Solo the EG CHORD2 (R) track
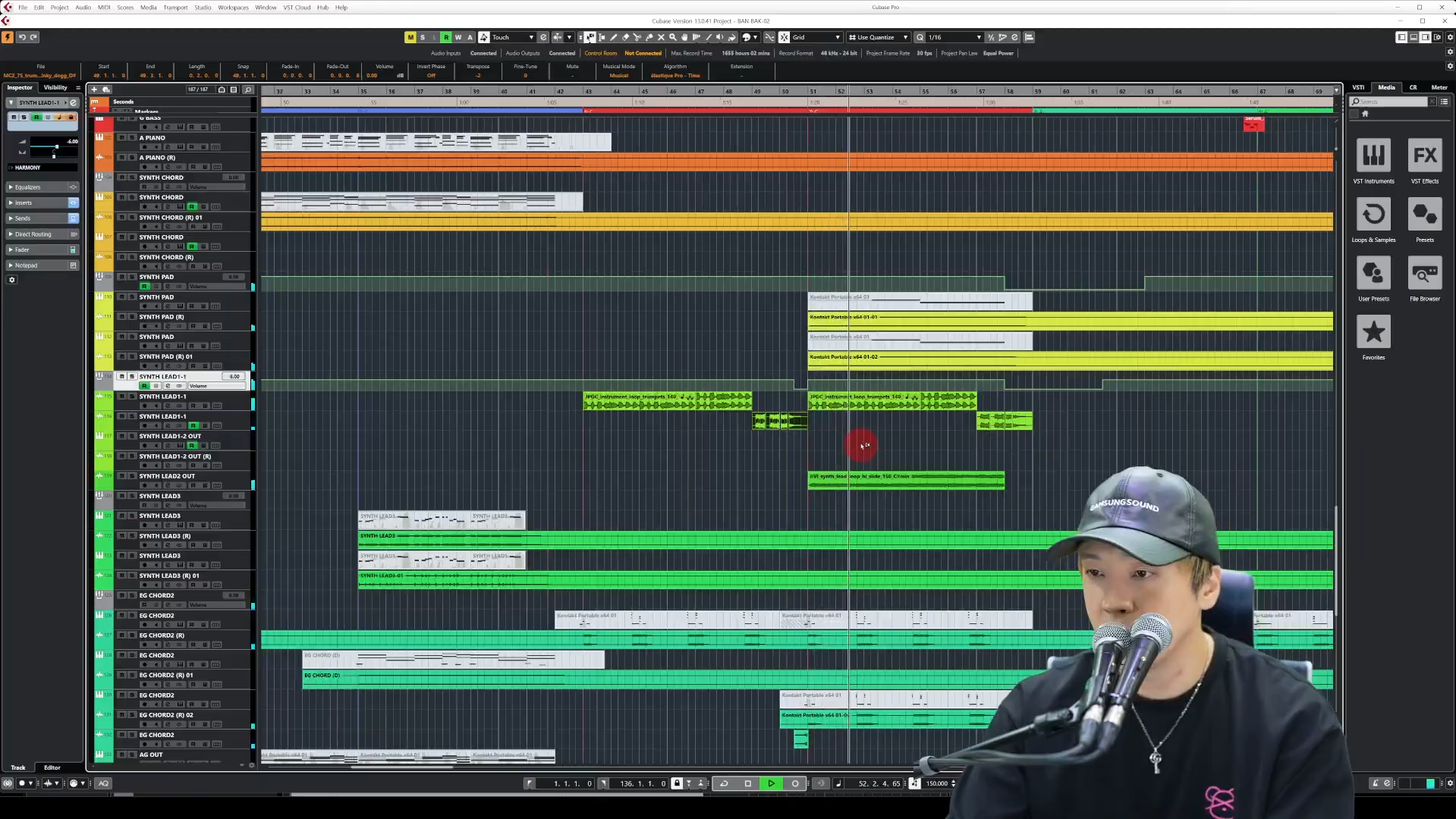The height and width of the screenshot is (819, 1456). pos(131,635)
